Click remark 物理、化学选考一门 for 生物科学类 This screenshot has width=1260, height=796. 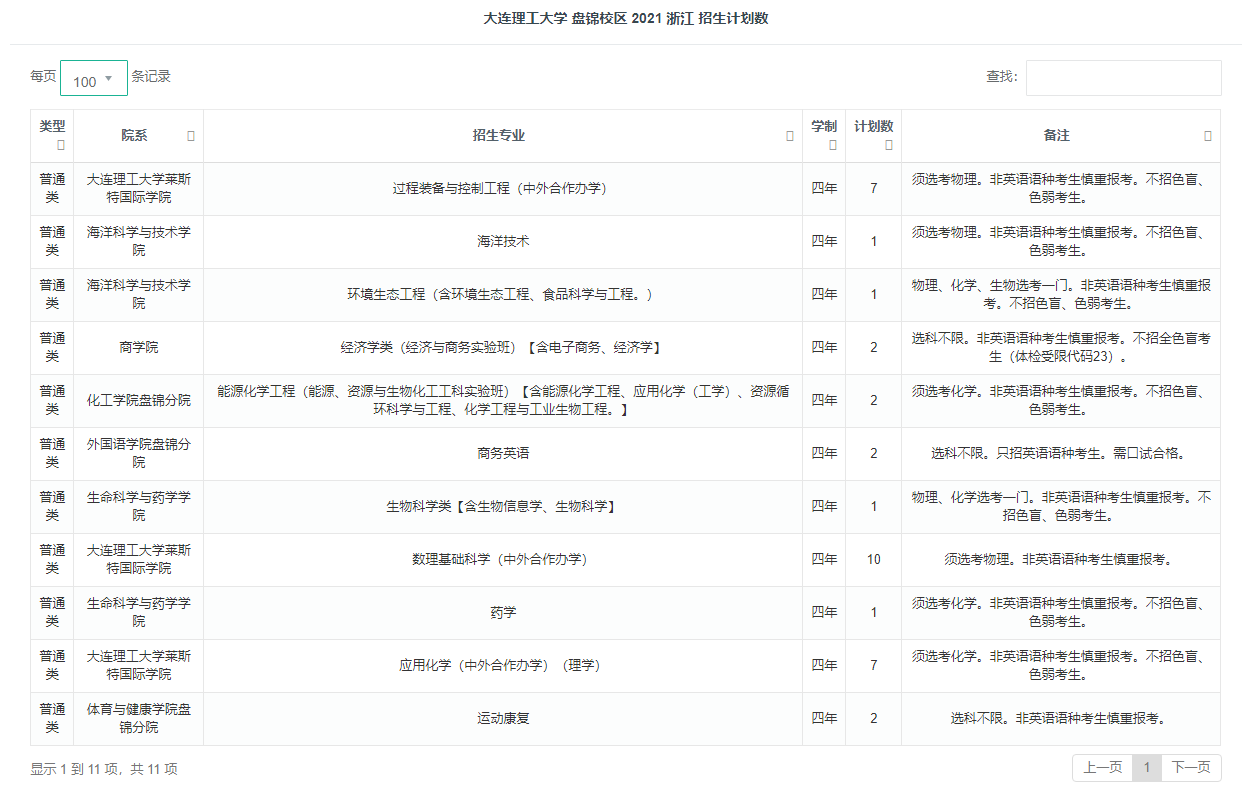[x=1060, y=506]
